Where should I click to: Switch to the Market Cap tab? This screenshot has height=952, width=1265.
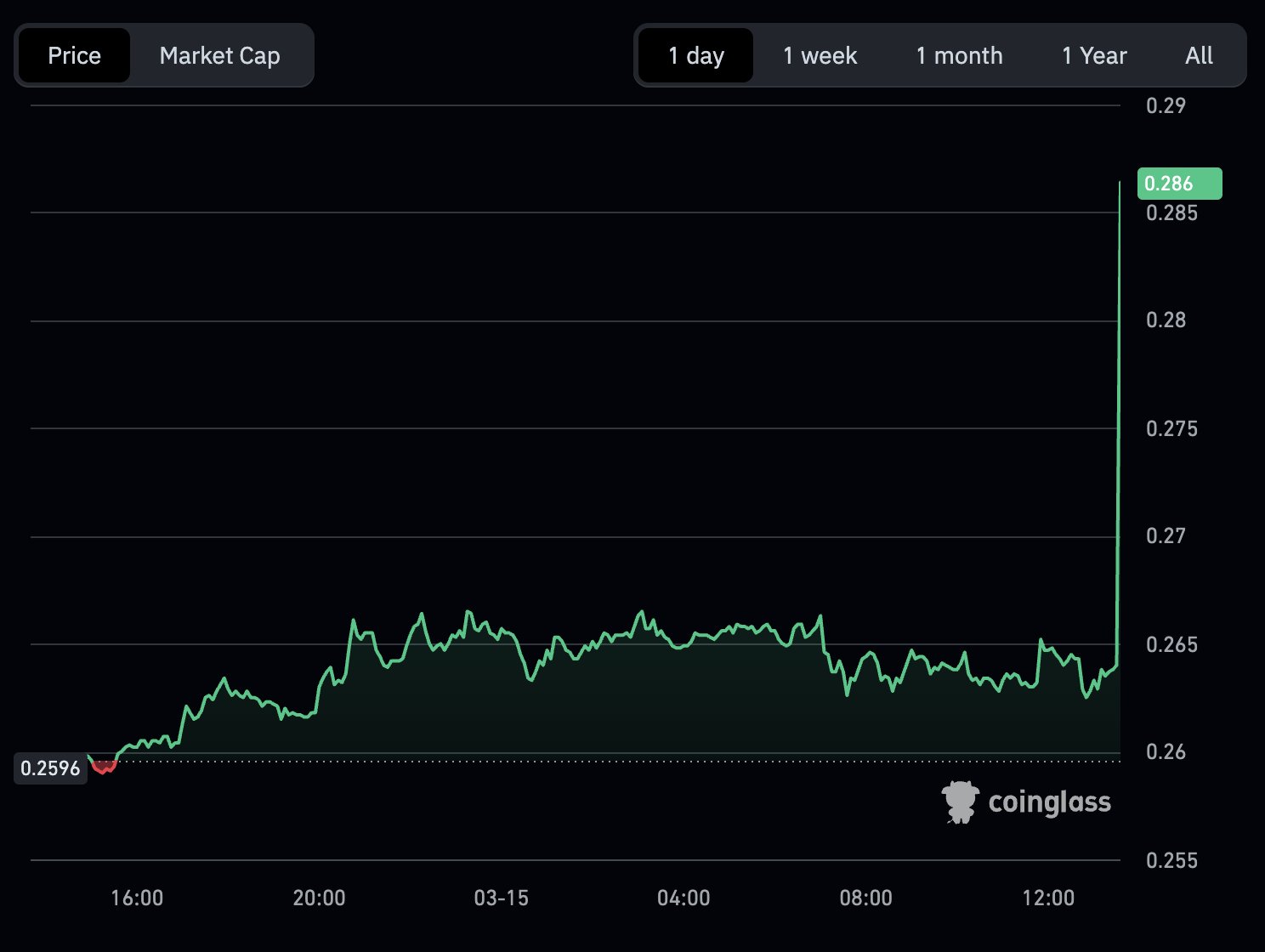click(x=219, y=56)
